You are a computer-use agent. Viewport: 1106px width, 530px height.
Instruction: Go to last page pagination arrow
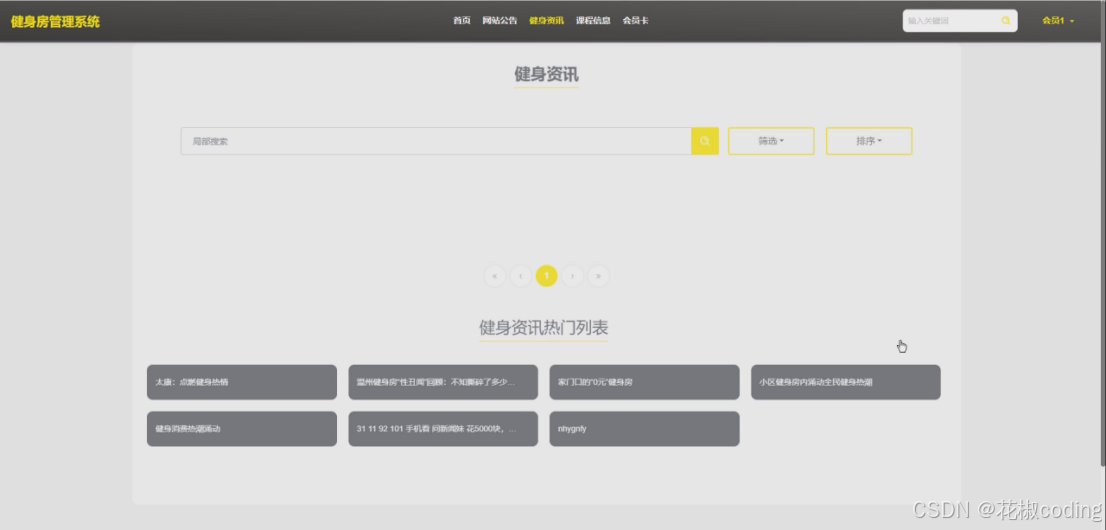[598, 276]
